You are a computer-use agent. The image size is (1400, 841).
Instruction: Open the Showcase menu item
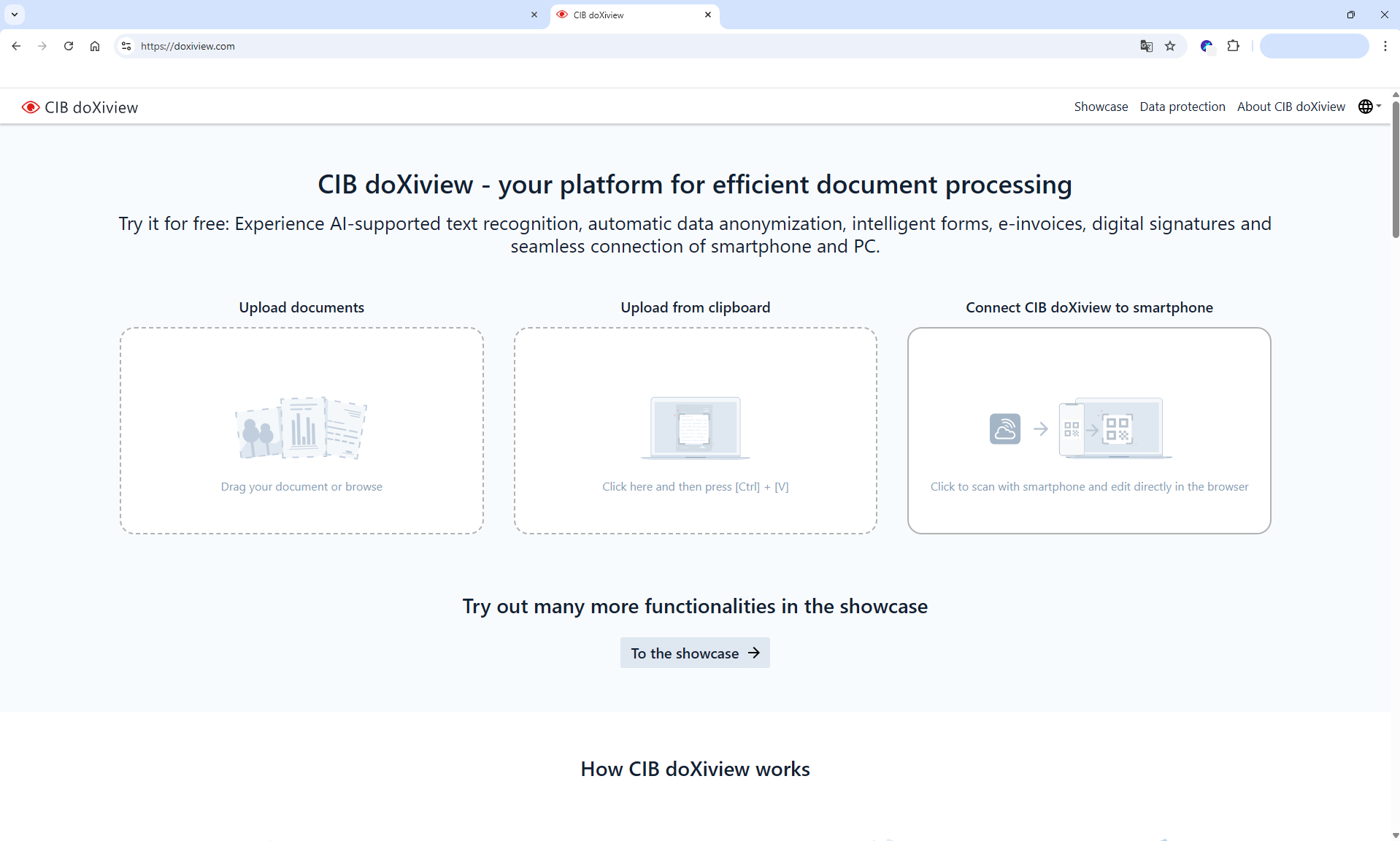1100,107
